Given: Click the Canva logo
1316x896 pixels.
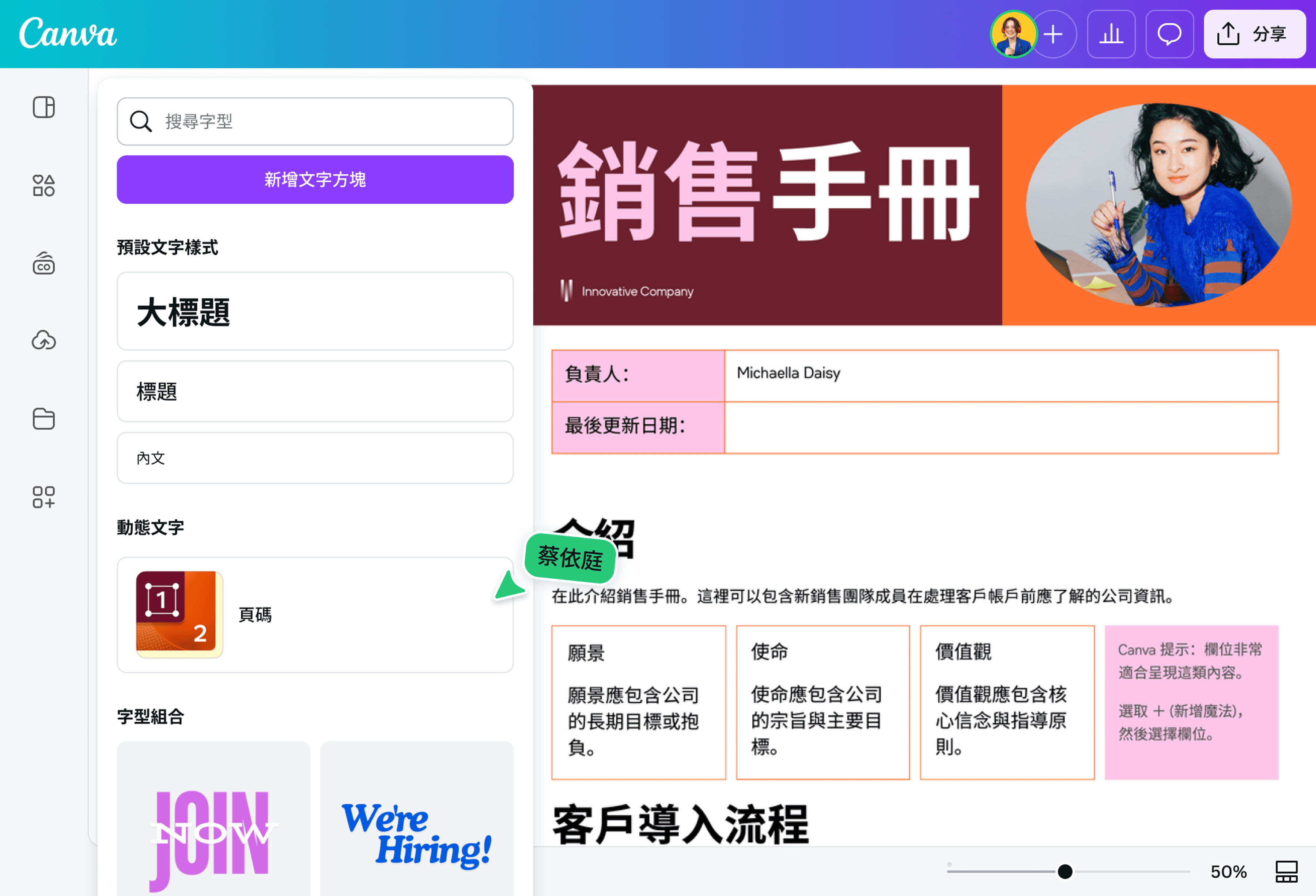Looking at the screenshot, I should click(x=68, y=33).
